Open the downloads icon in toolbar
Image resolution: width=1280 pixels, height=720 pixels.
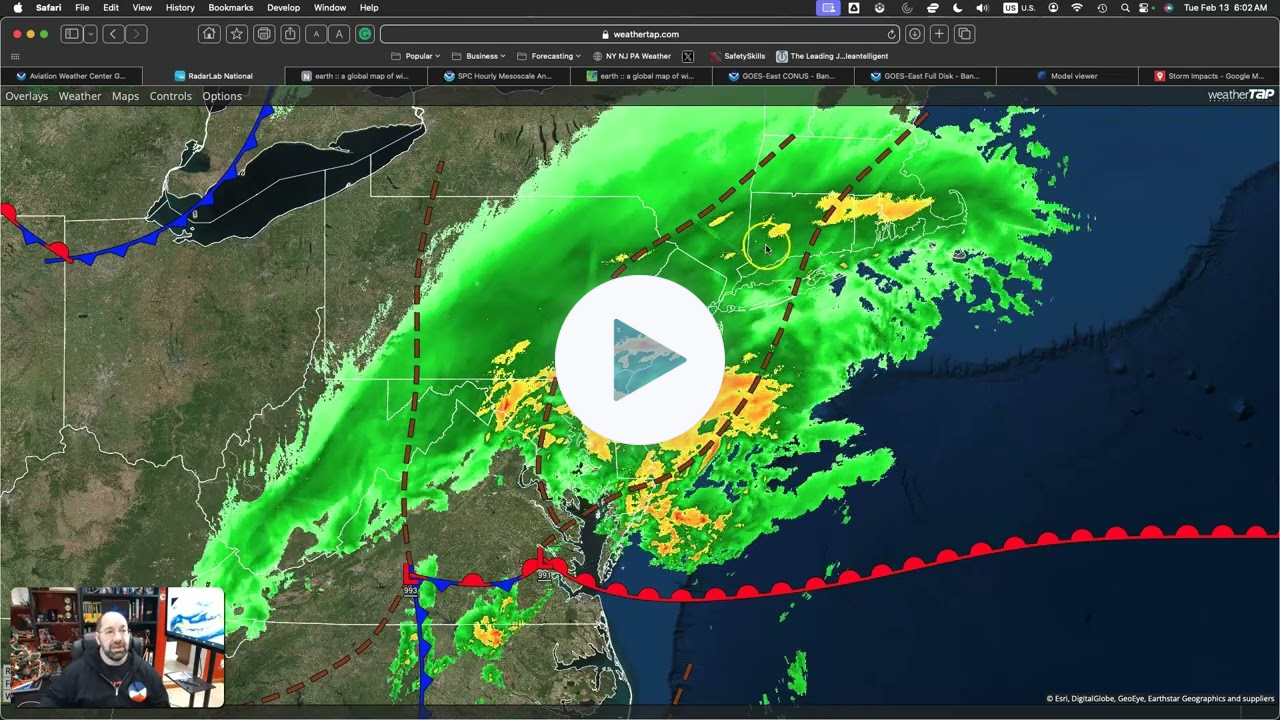pyautogui.click(x=914, y=34)
